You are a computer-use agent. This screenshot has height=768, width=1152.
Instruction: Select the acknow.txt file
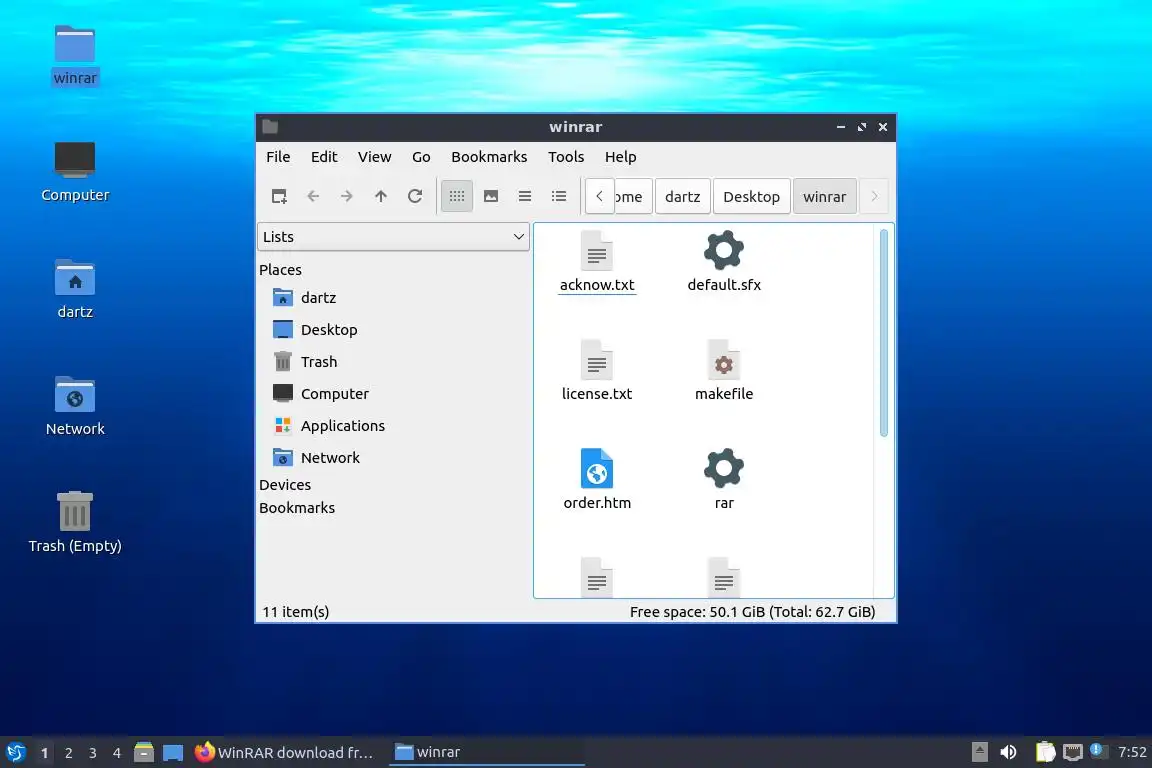pos(597,262)
